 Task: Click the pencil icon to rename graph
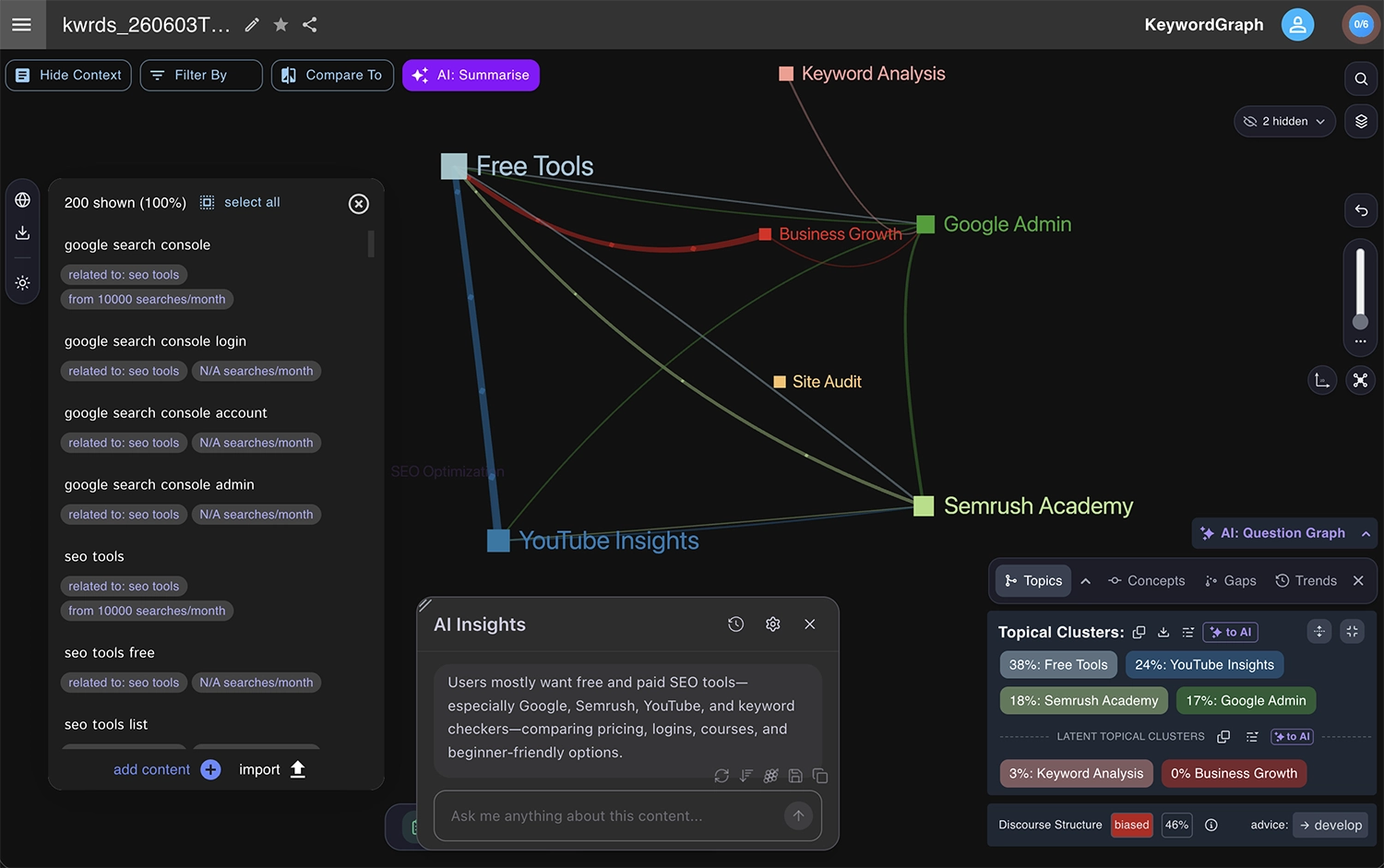[252, 25]
